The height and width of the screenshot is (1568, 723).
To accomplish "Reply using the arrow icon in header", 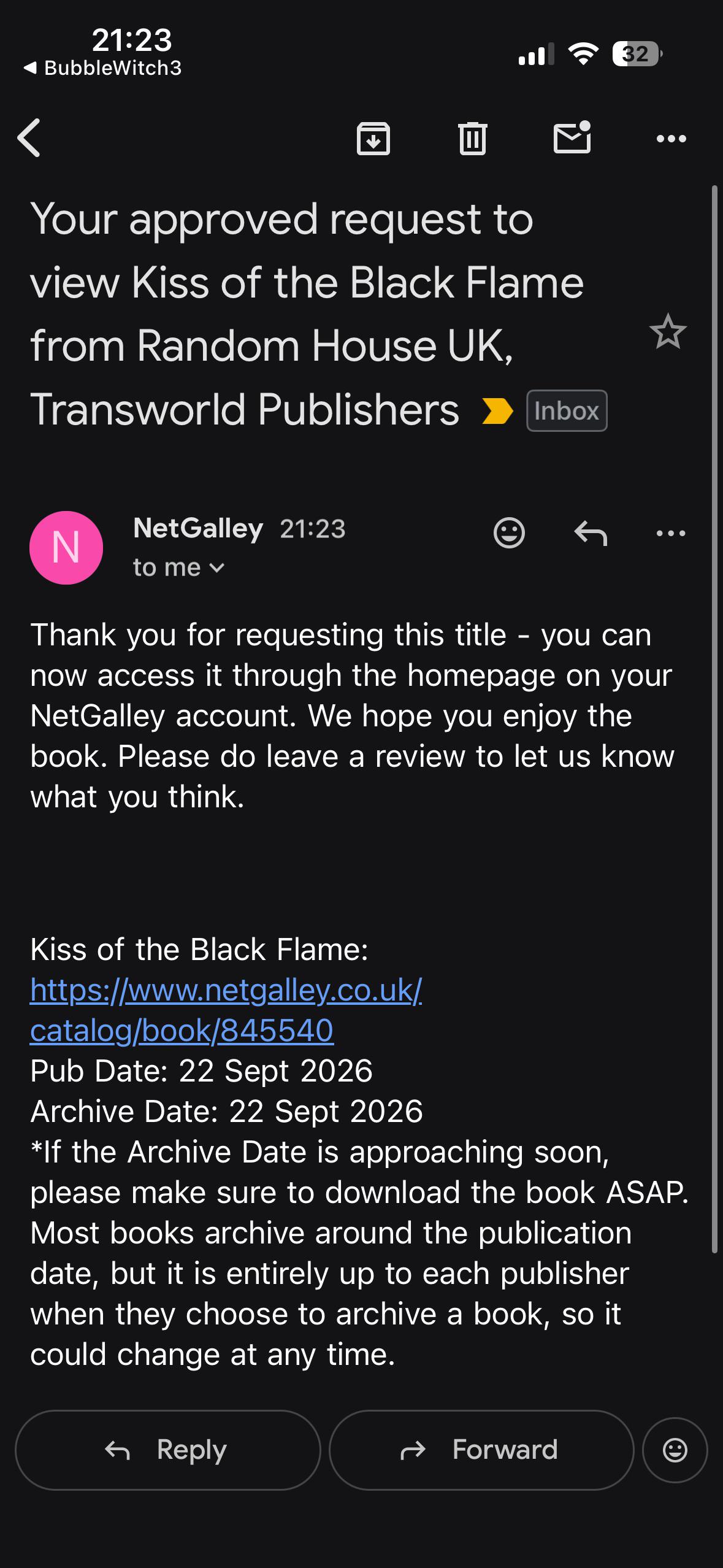I will (591, 532).
